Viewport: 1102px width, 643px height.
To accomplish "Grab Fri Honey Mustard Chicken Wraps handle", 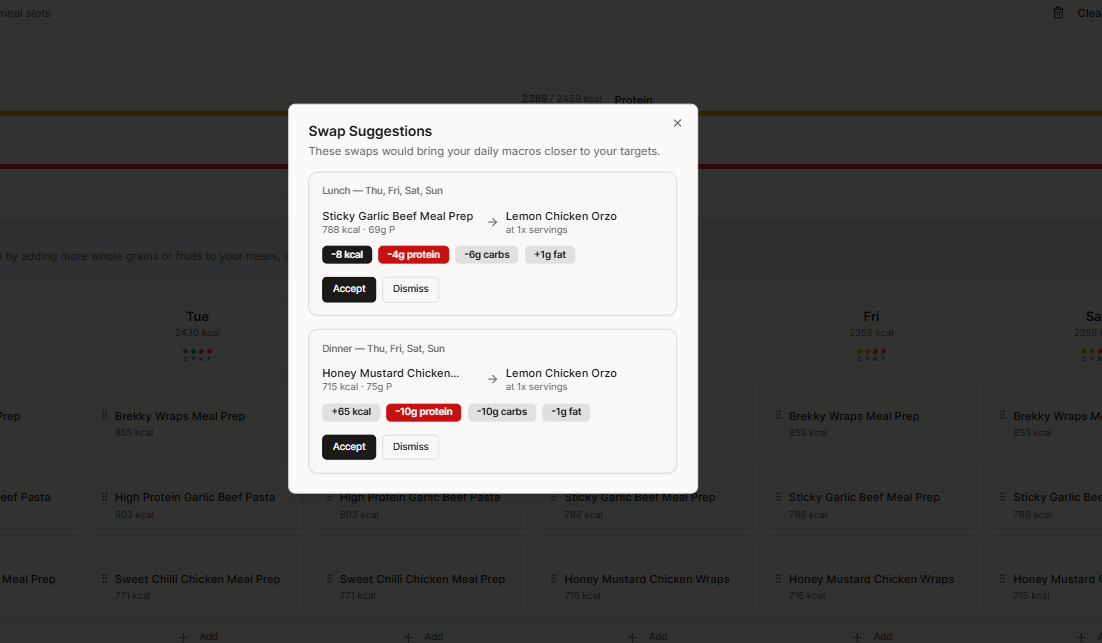I will [778, 578].
